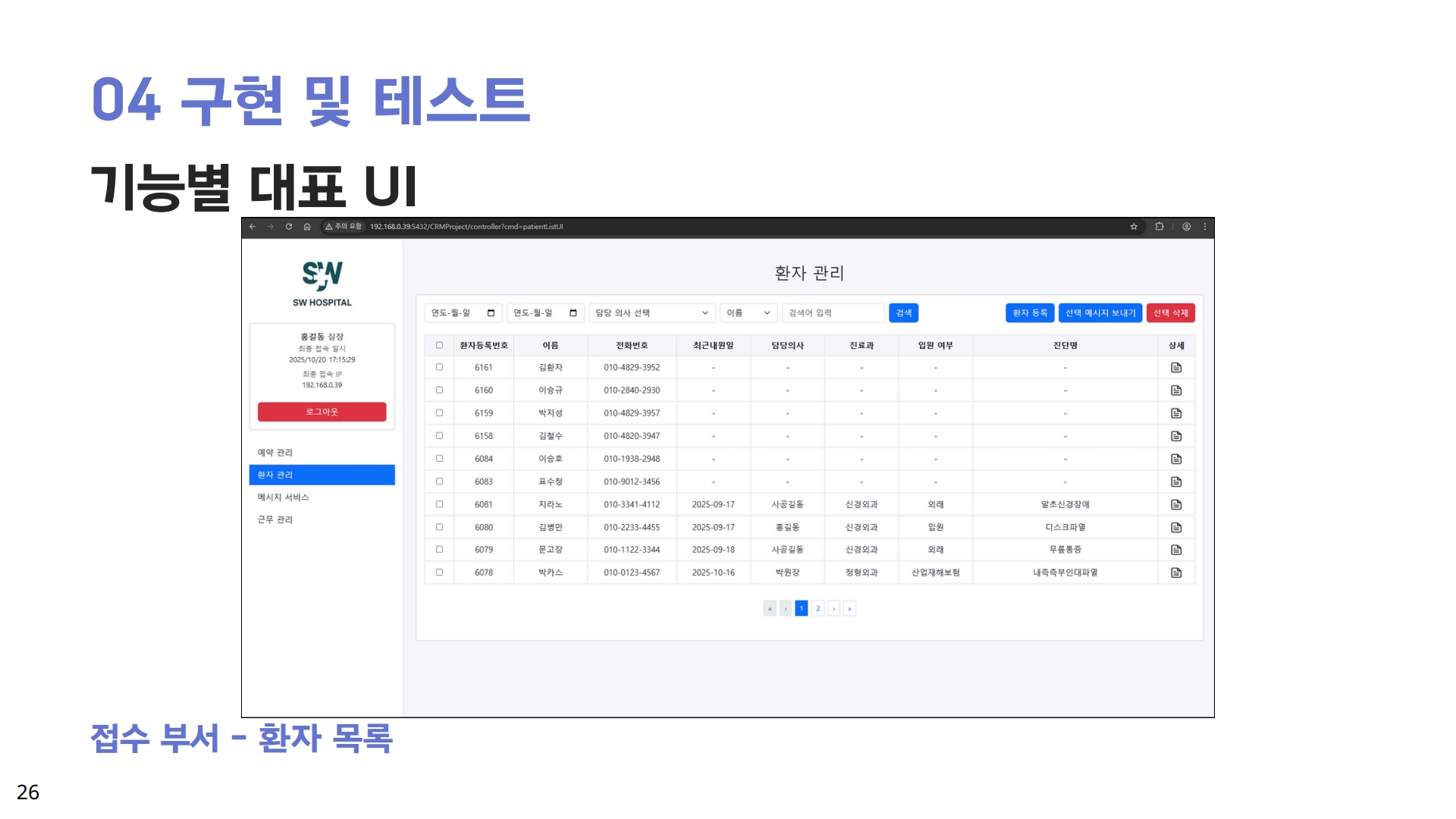Click the 검색어 입력 search field
The height and width of the screenshot is (819, 1456).
point(832,313)
